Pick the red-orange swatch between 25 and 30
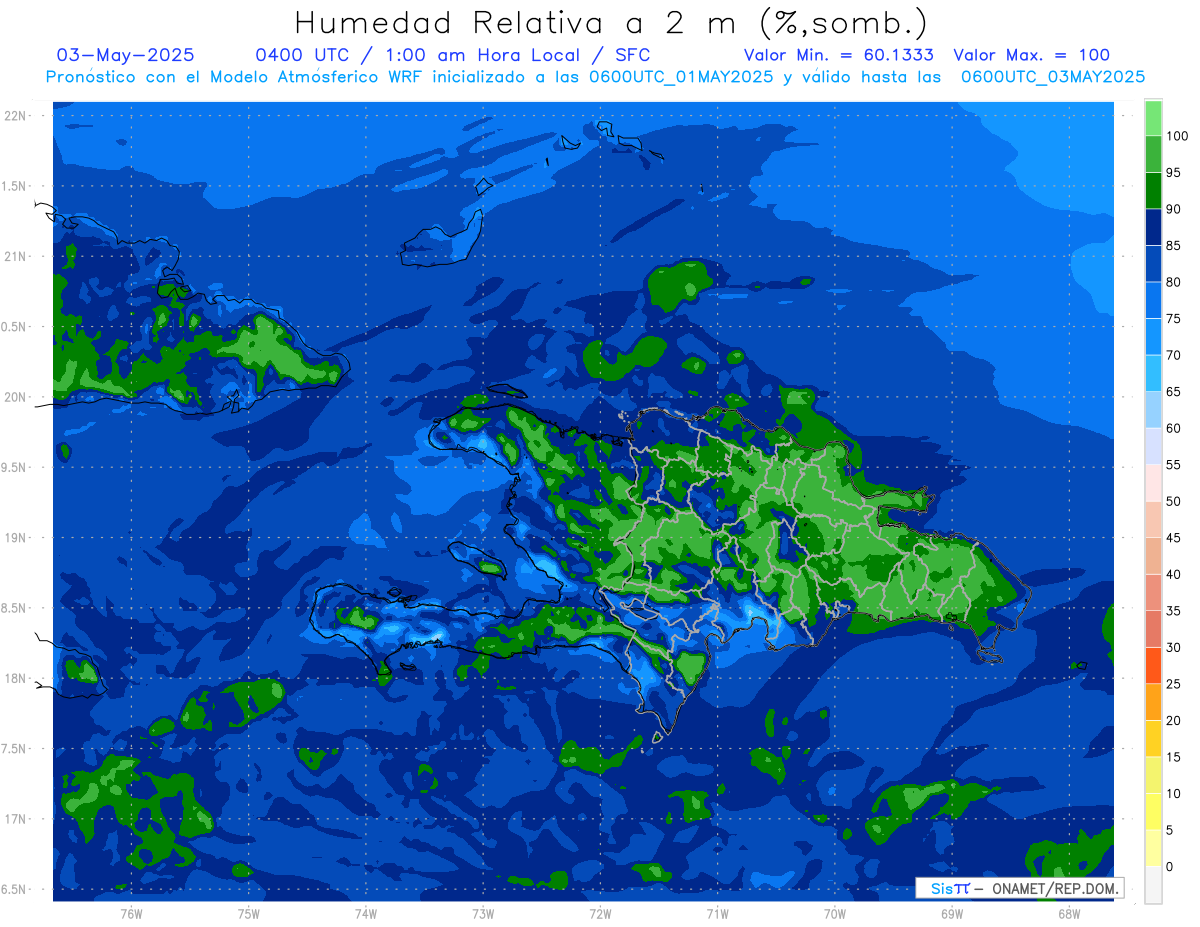The height and width of the screenshot is (927, 1200). pyautogui.click(x=1153, y=665)
